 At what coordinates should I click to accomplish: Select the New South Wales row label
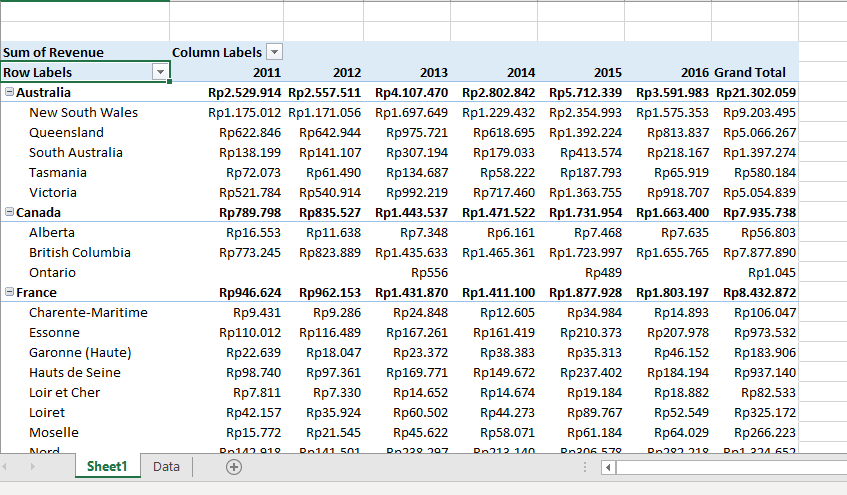point(83,112)
